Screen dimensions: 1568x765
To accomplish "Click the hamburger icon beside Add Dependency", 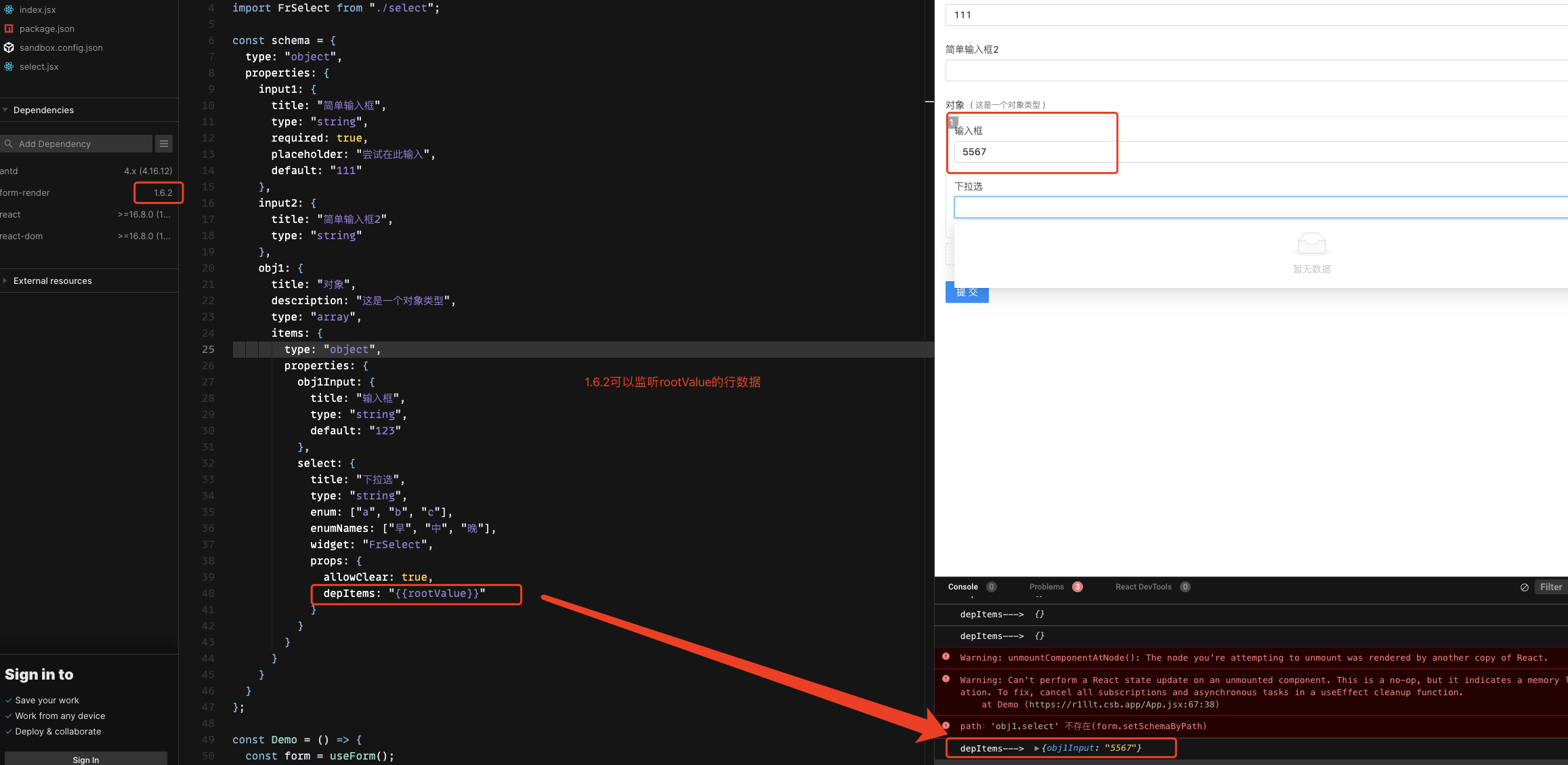I will pos(164,143).
